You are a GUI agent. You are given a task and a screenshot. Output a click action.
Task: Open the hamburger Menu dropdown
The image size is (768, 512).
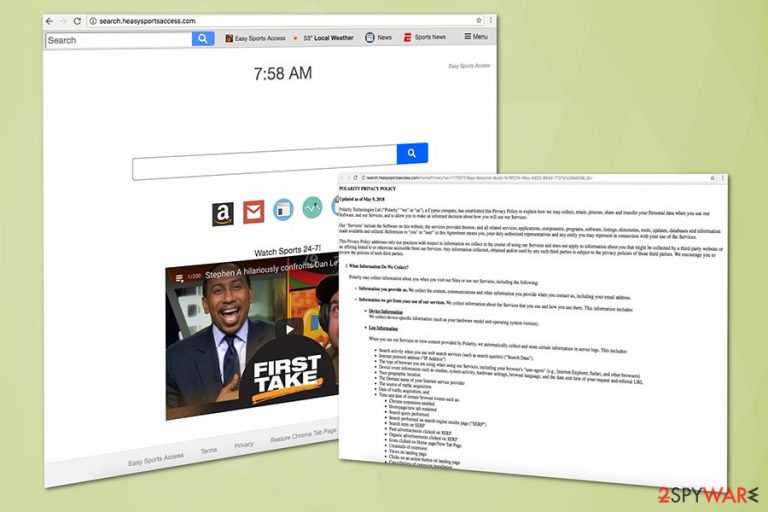pyautogui.click(x=476, y=36)
